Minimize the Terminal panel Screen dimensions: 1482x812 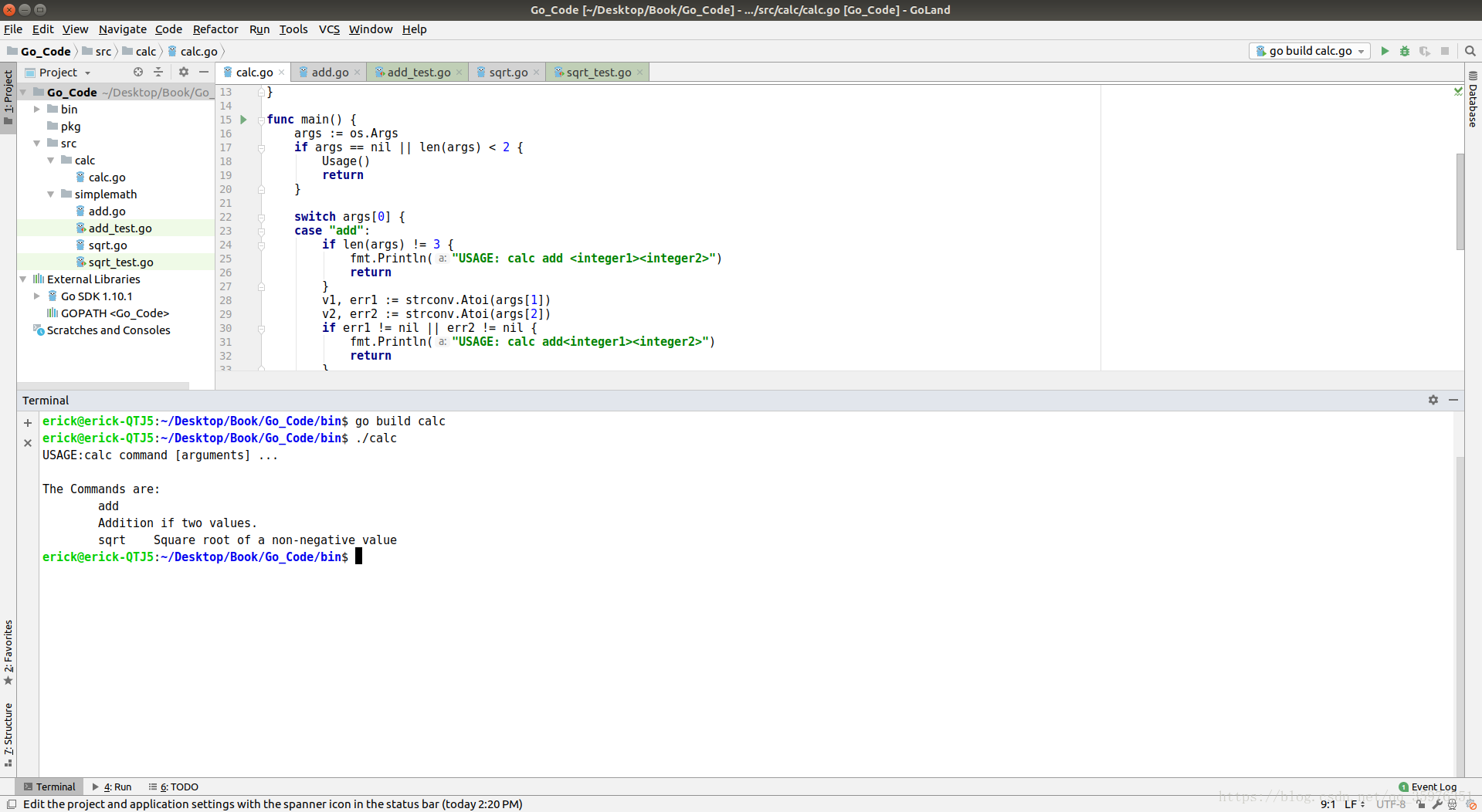tap(1453, 400)
